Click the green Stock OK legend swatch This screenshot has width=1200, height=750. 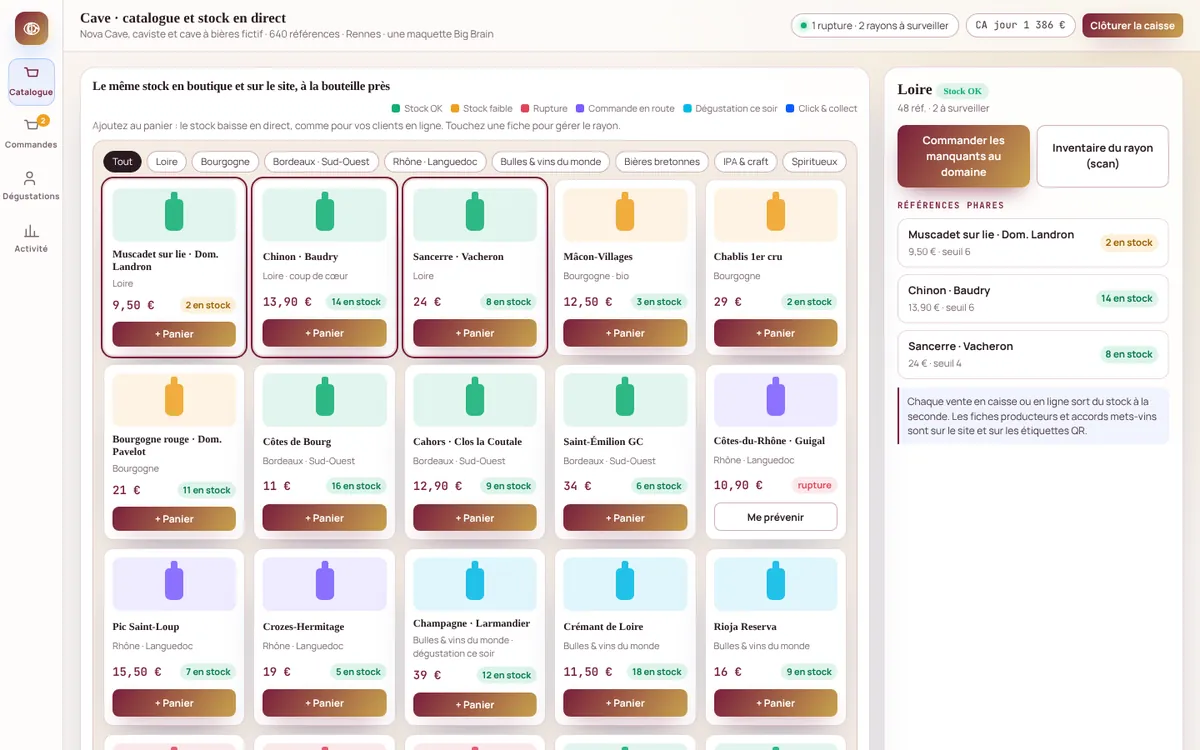[396, 108]
